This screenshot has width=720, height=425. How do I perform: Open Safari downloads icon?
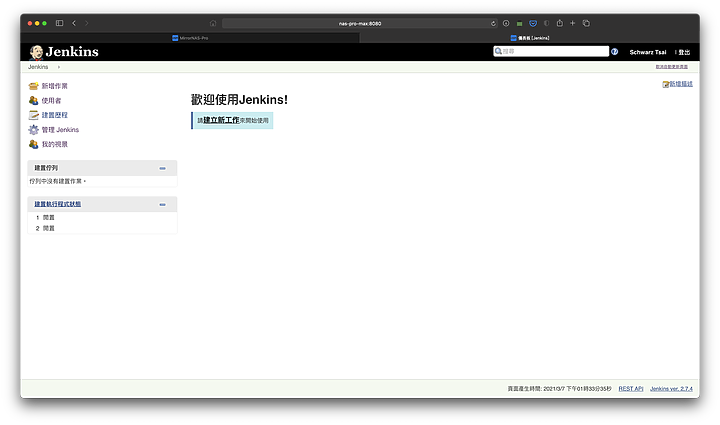(506, 23)
